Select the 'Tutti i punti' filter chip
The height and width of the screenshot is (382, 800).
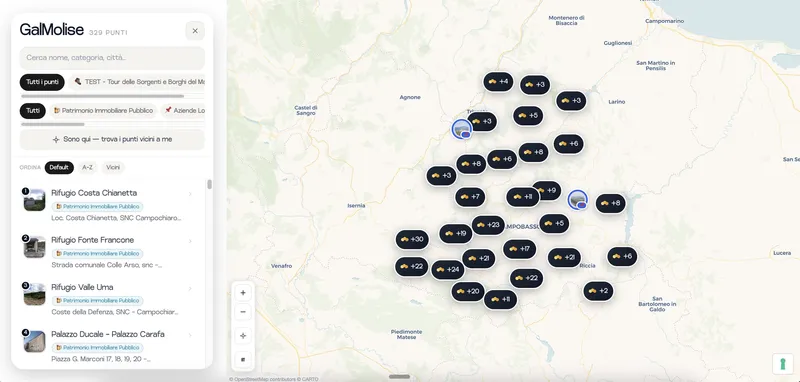pyautogui.click(x=42, y=82)
